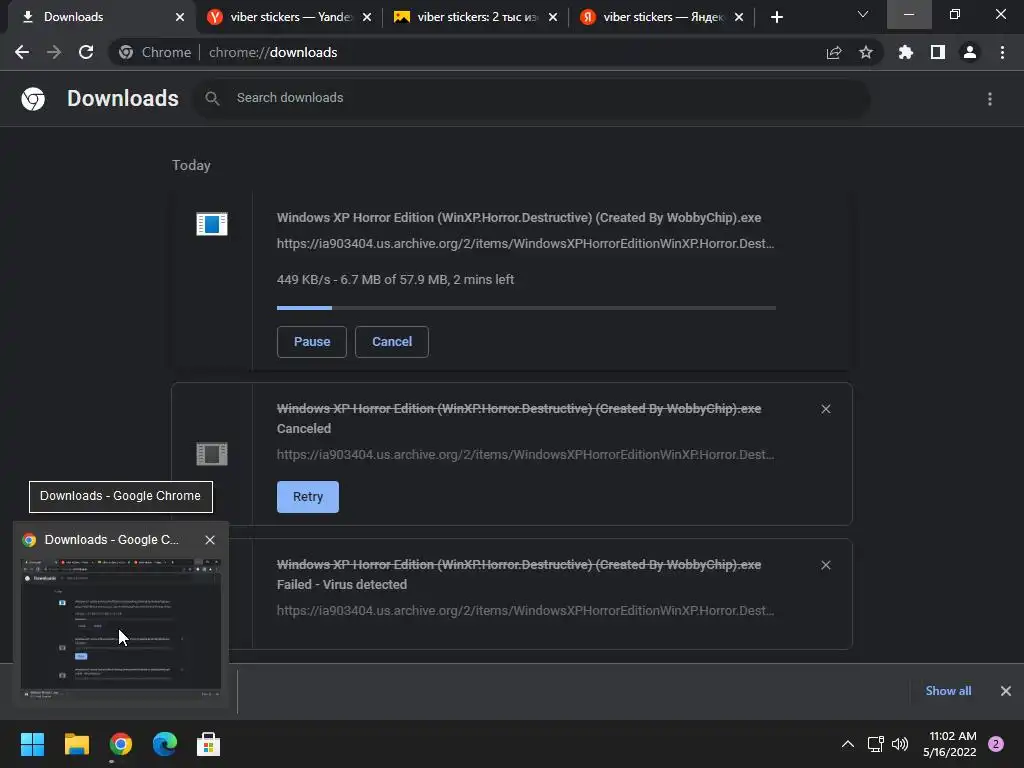Click the 'Canceled' status text
Screen dimensions: 1024x768
pos(304,428)
